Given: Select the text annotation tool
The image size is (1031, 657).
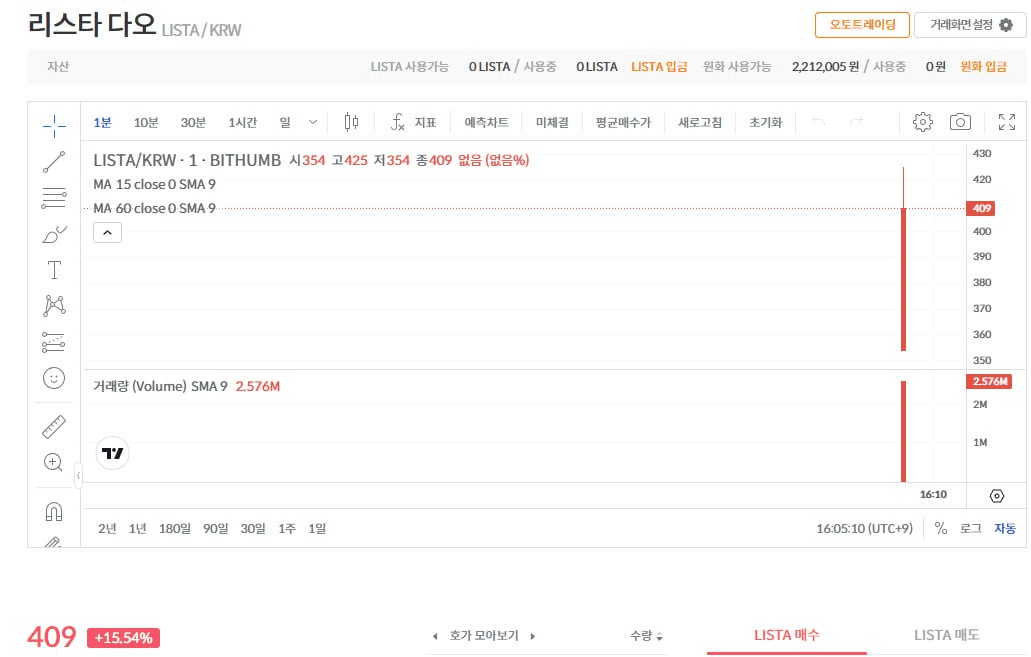Looking at the screenshot, I should coord(54,270).
